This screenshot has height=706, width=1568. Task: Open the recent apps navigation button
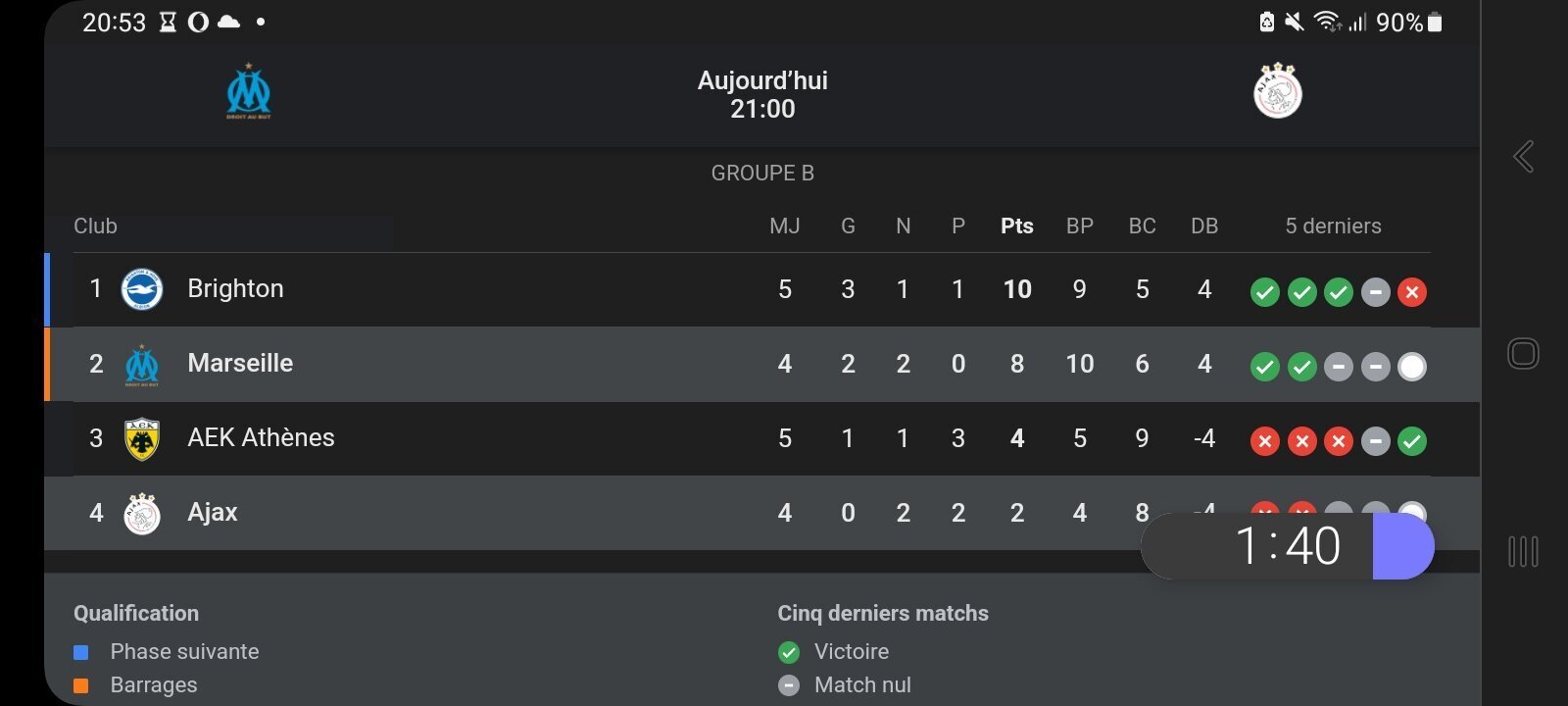point(1523,551)
